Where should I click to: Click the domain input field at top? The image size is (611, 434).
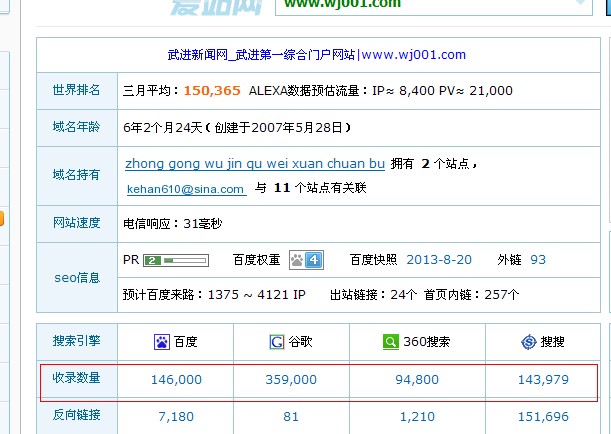pos(434,6)
